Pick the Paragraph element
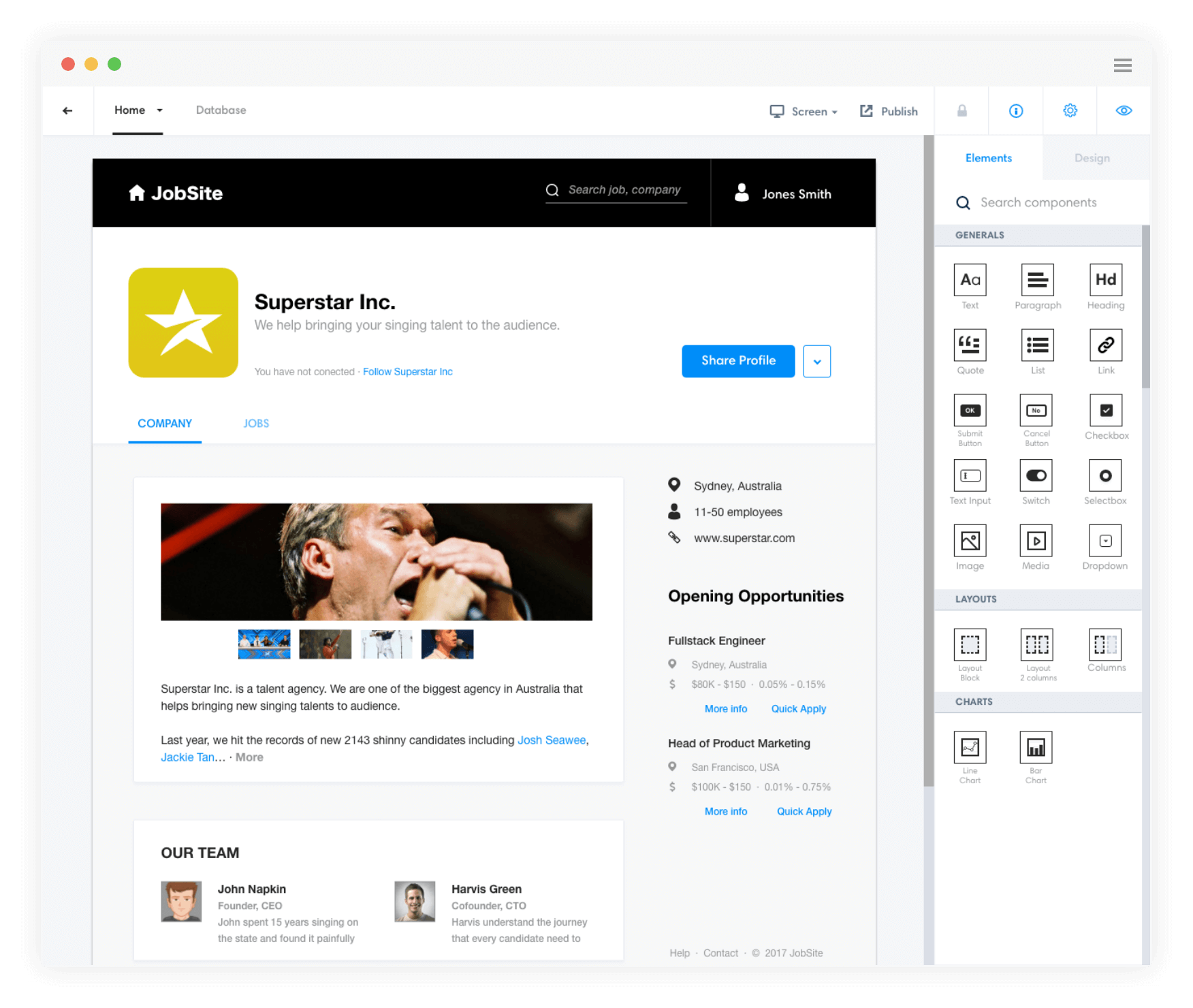 (1037, 280)
